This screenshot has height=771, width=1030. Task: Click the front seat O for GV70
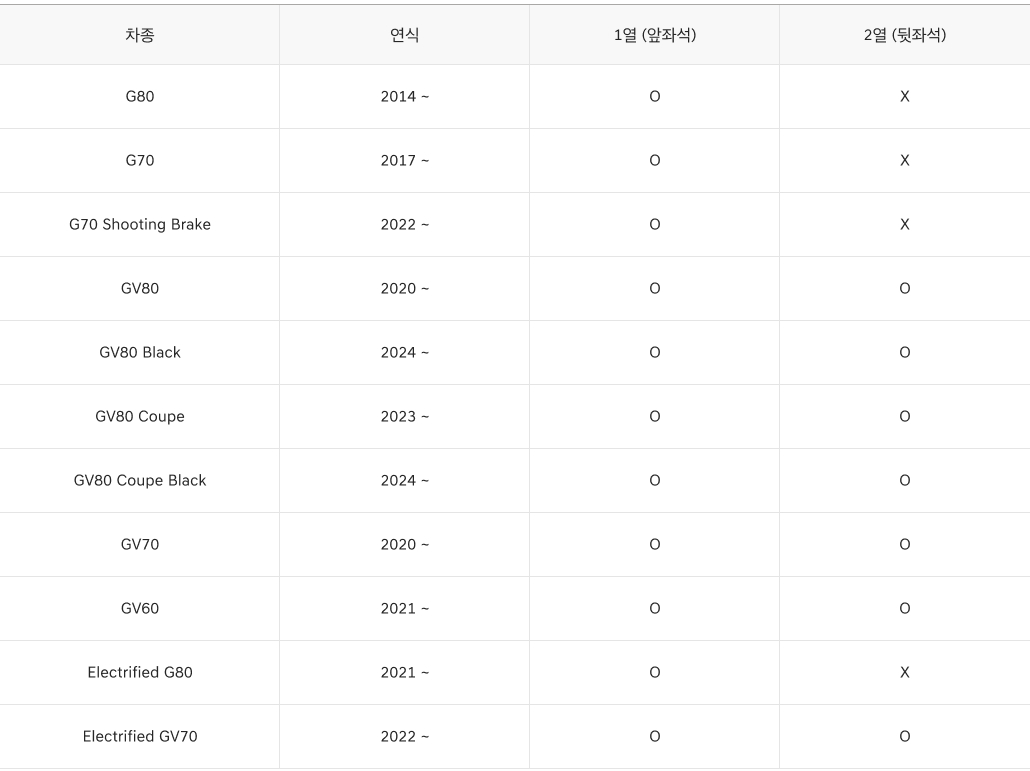click(655, 545)
